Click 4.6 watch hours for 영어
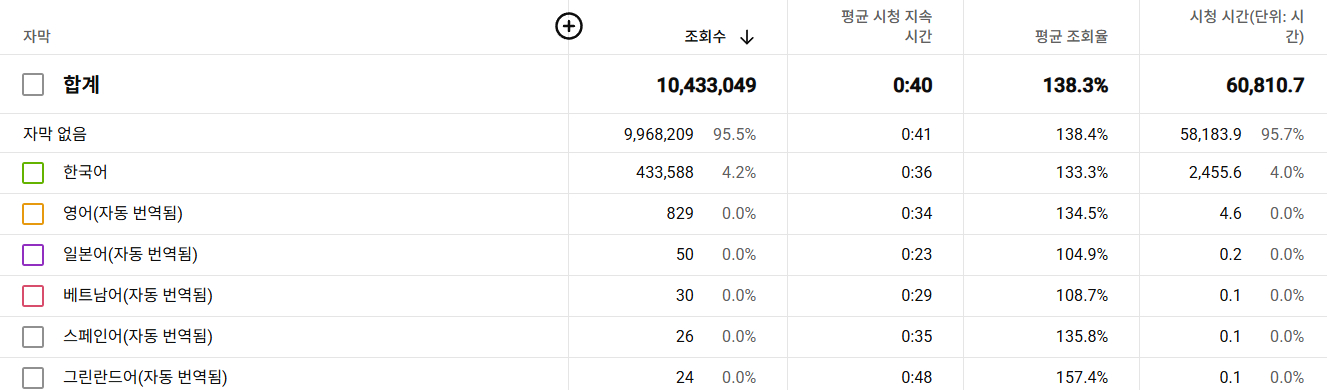Image resolution: width=1327 pixels, height=390 pixels. click(x=1231, y=214)
